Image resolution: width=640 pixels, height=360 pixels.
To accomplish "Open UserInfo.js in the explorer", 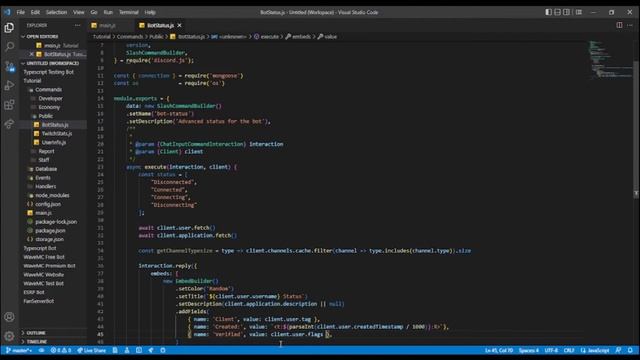I will tap(53, 142).
